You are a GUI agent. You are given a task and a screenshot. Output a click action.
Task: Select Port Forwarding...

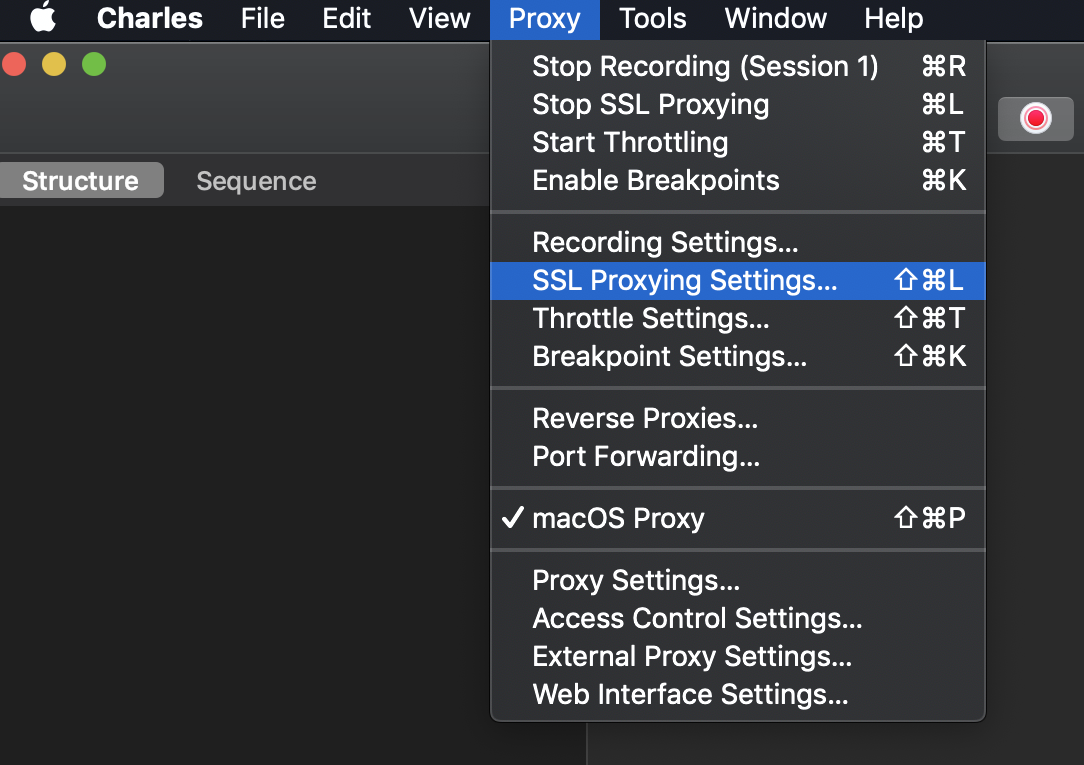pyautogui.click(x=738, y=456)
